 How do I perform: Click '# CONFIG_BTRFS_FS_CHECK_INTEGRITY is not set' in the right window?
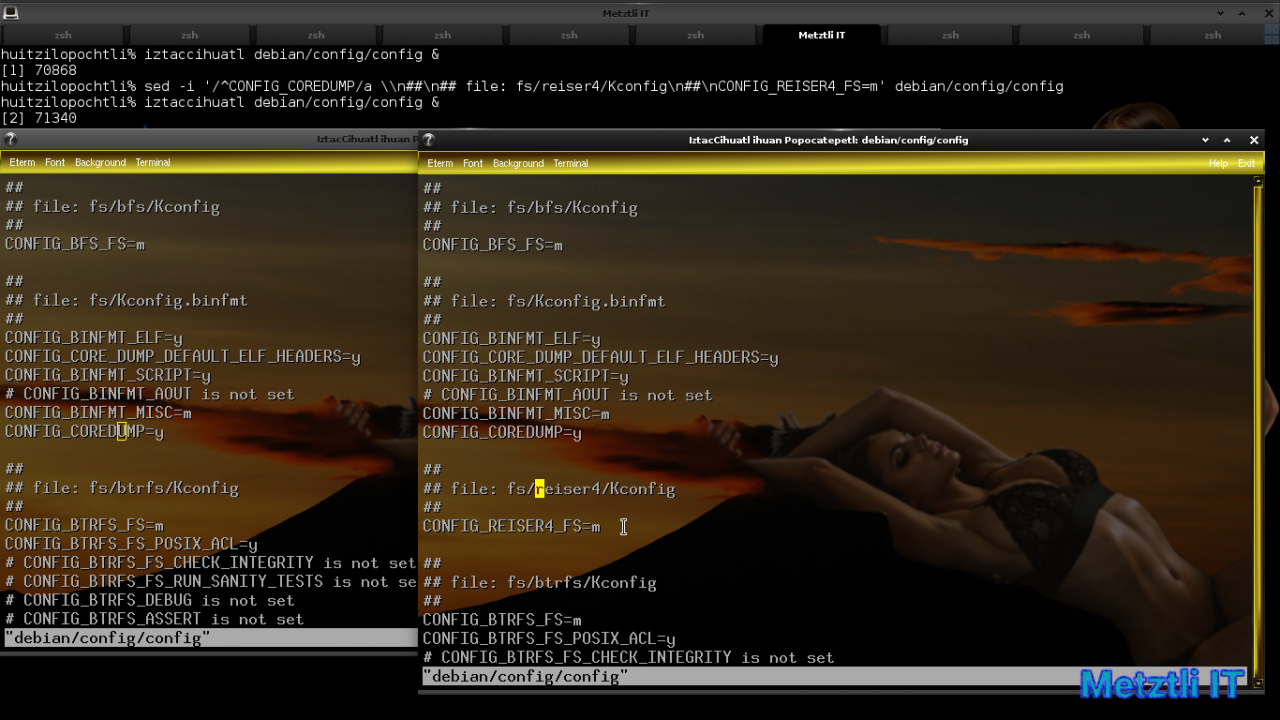(628, 657)
